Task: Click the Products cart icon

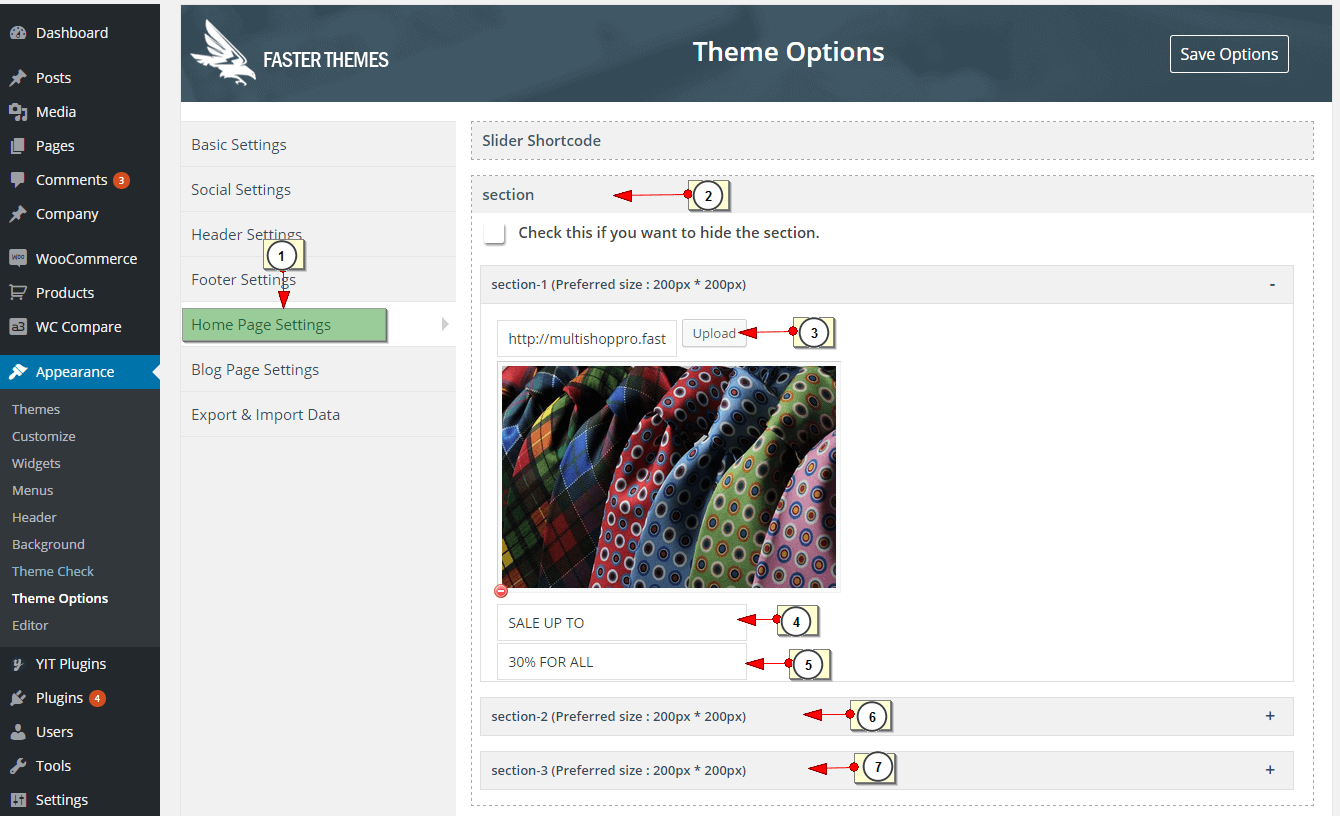Action: 18,293
